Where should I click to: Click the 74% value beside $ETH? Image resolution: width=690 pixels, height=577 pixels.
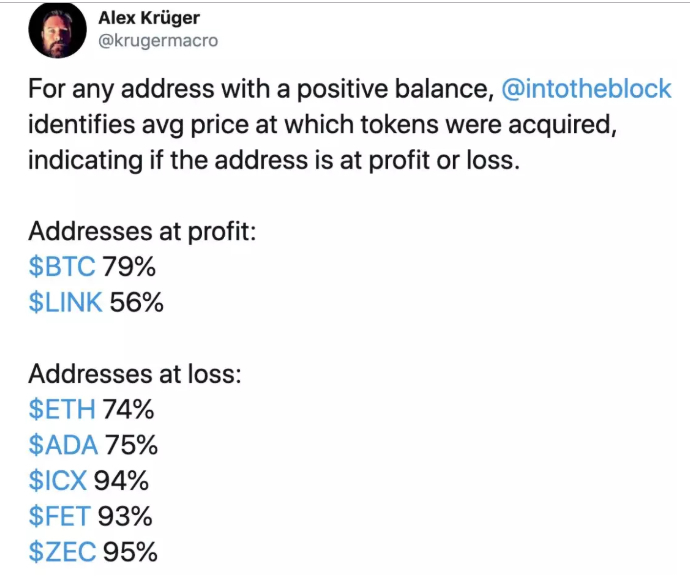(x=128, y=409)
